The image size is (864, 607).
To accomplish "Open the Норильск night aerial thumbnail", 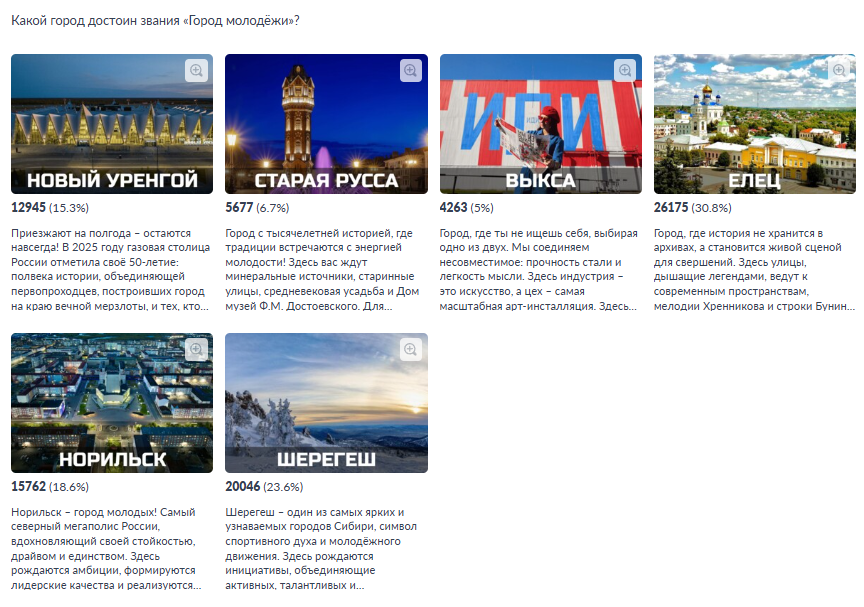I will pos(112,403).
